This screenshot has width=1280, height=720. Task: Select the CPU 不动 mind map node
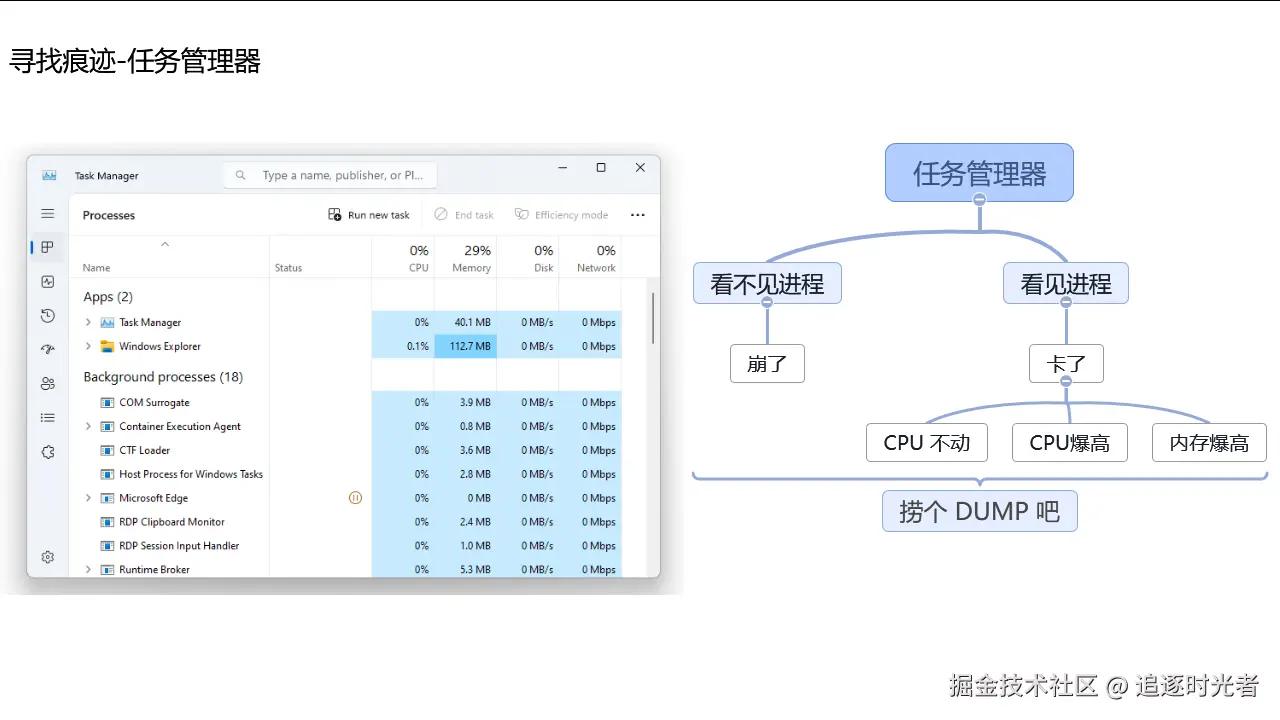(927, 443)
